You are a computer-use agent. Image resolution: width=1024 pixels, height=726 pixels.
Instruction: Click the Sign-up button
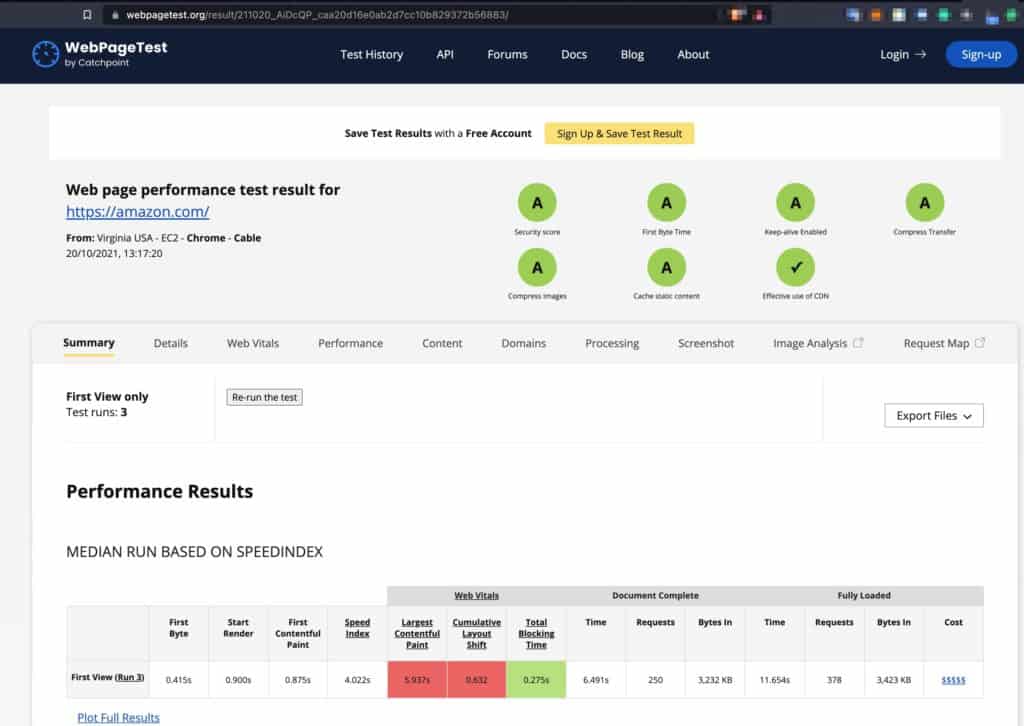tap(981, 55)
